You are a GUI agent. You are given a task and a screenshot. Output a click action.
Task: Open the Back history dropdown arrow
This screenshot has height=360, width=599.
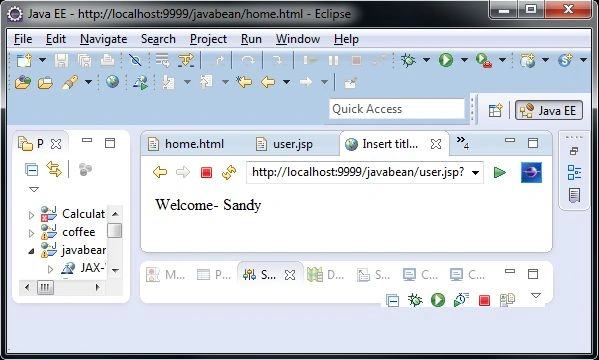coord(286,82)
